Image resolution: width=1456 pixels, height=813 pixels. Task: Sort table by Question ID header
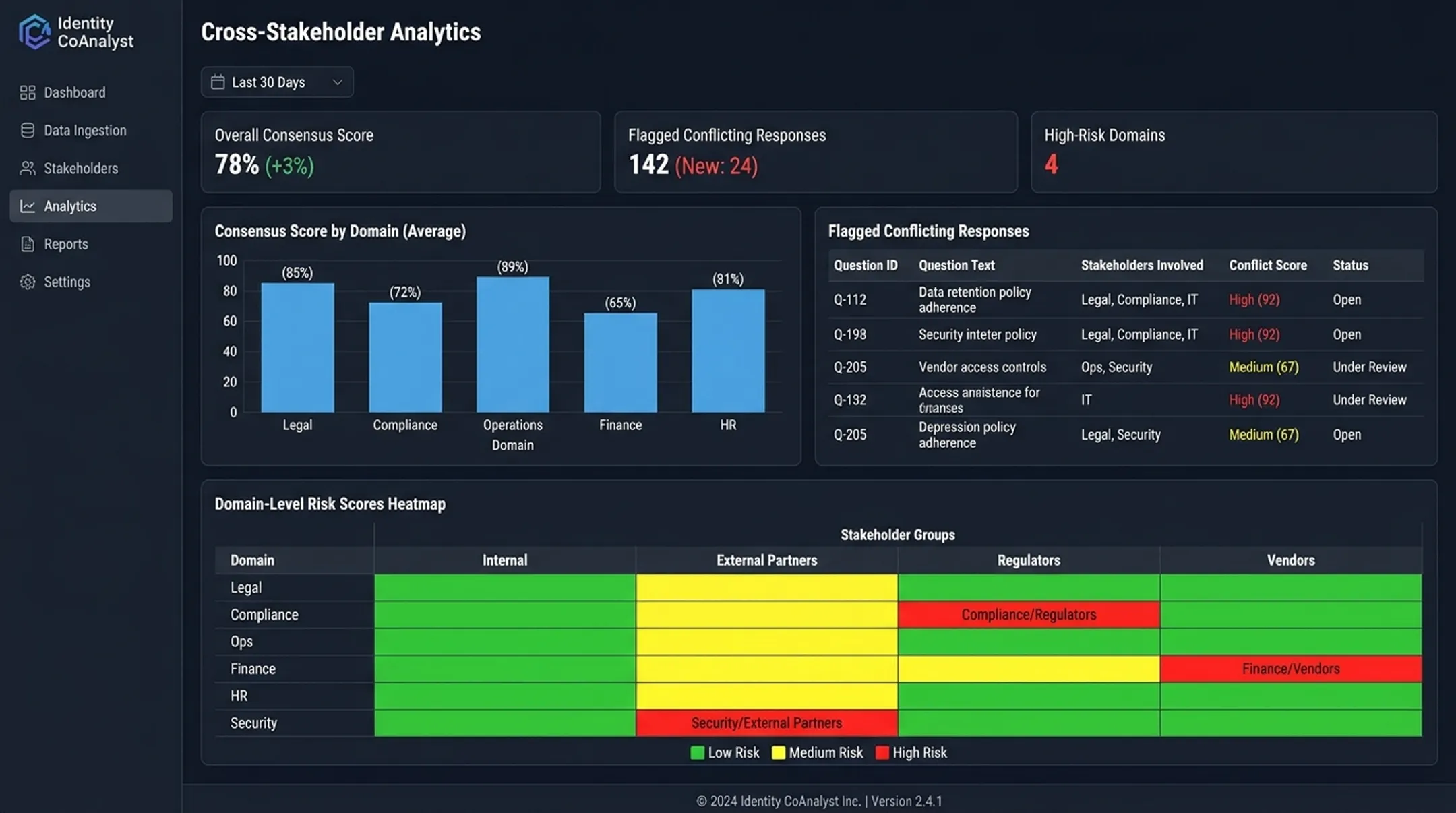[x=866, y=265]
